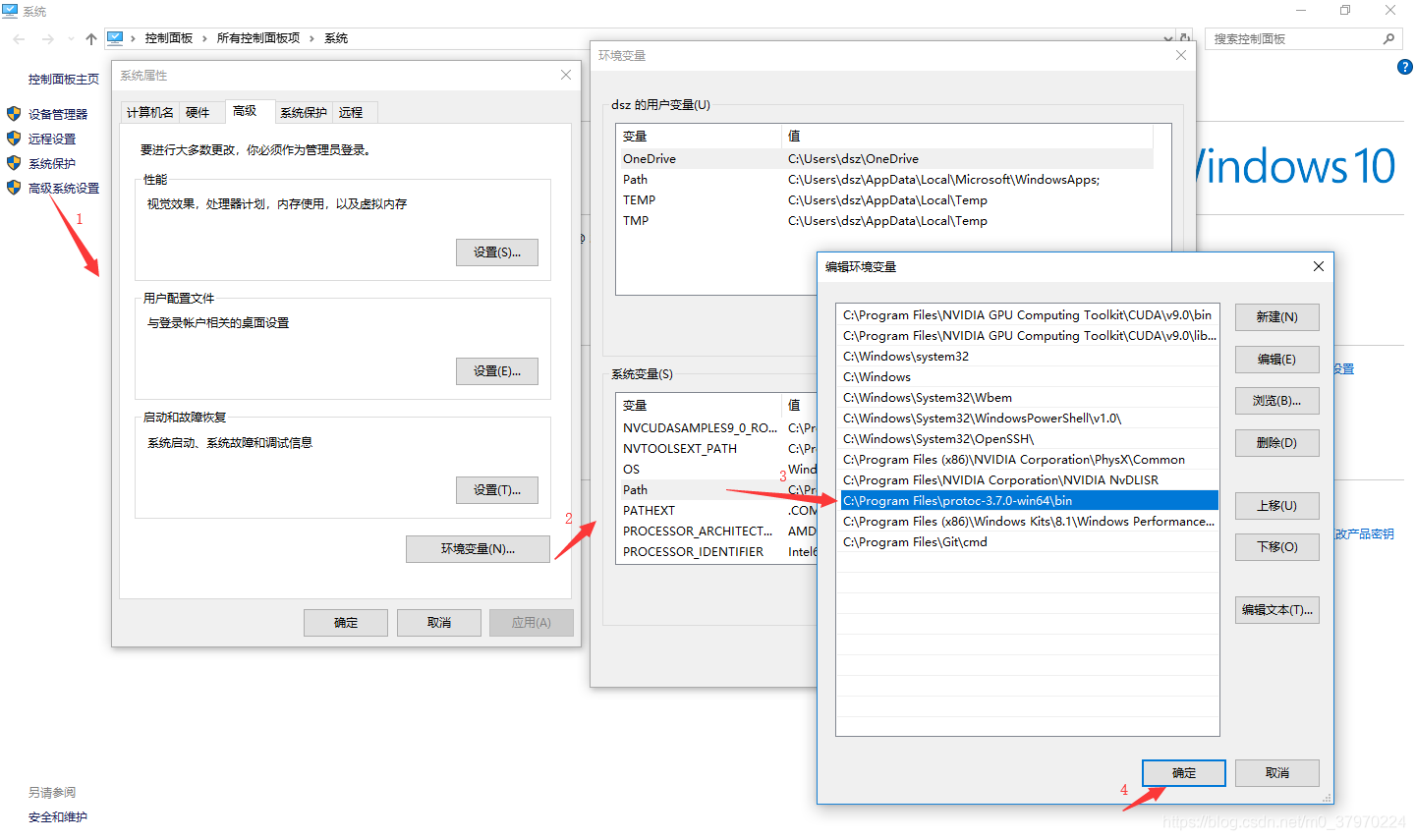This screenshot has width=1415, height=840.
Task: Select C:\Windows\system32 path entry
Action: click(x=1028, y=357)
